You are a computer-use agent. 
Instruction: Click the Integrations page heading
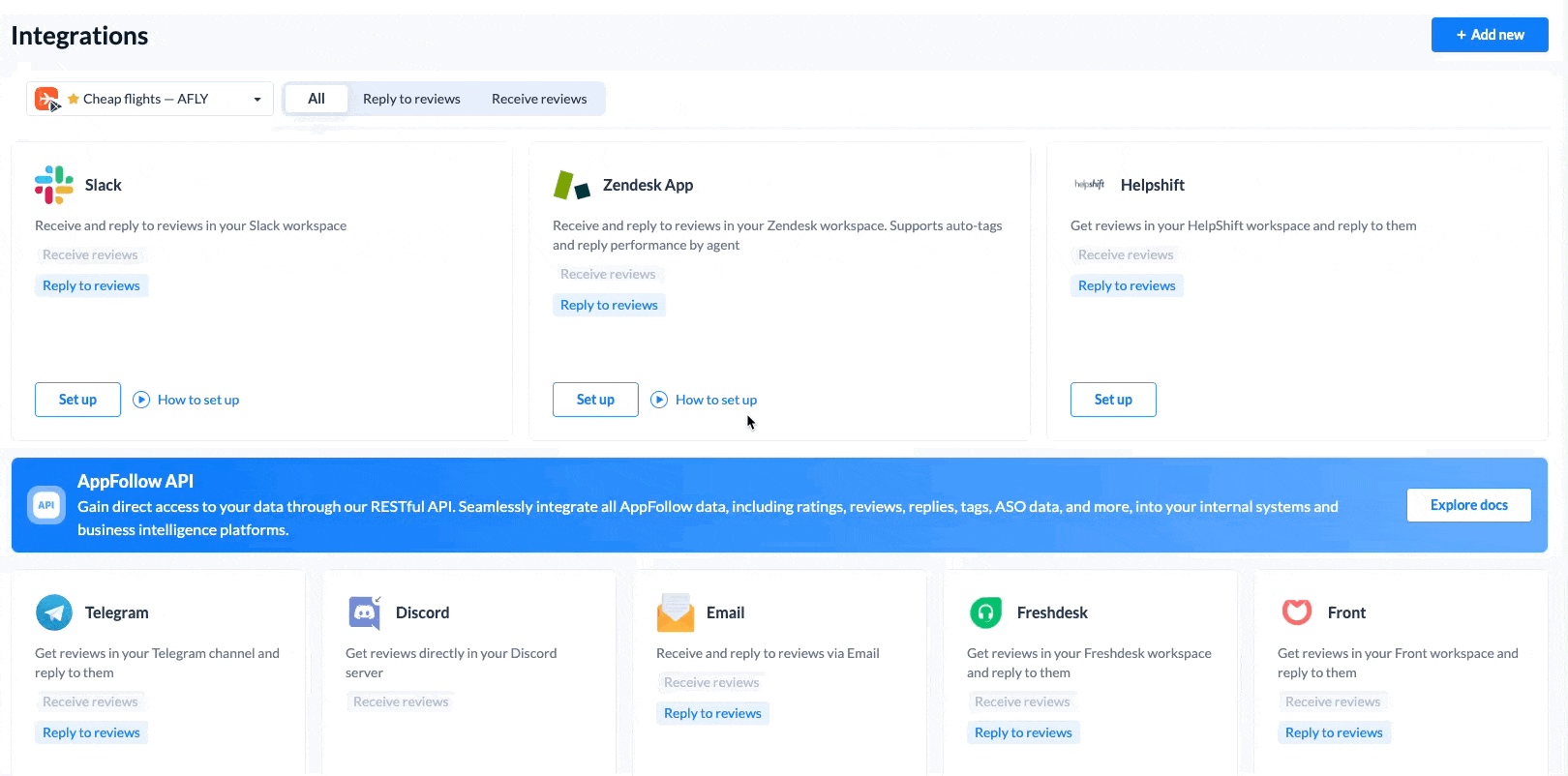79,36
